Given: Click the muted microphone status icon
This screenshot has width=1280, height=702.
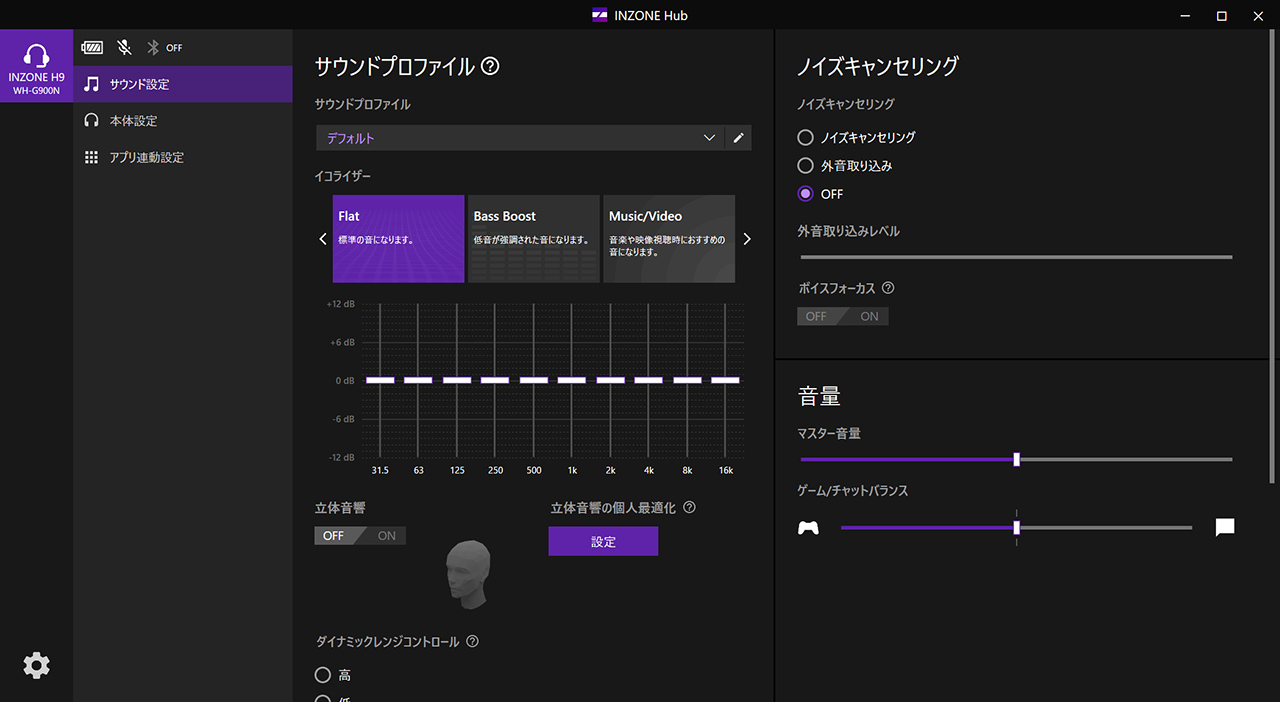Looking at the screenshot, I should [x=124, y=47].
